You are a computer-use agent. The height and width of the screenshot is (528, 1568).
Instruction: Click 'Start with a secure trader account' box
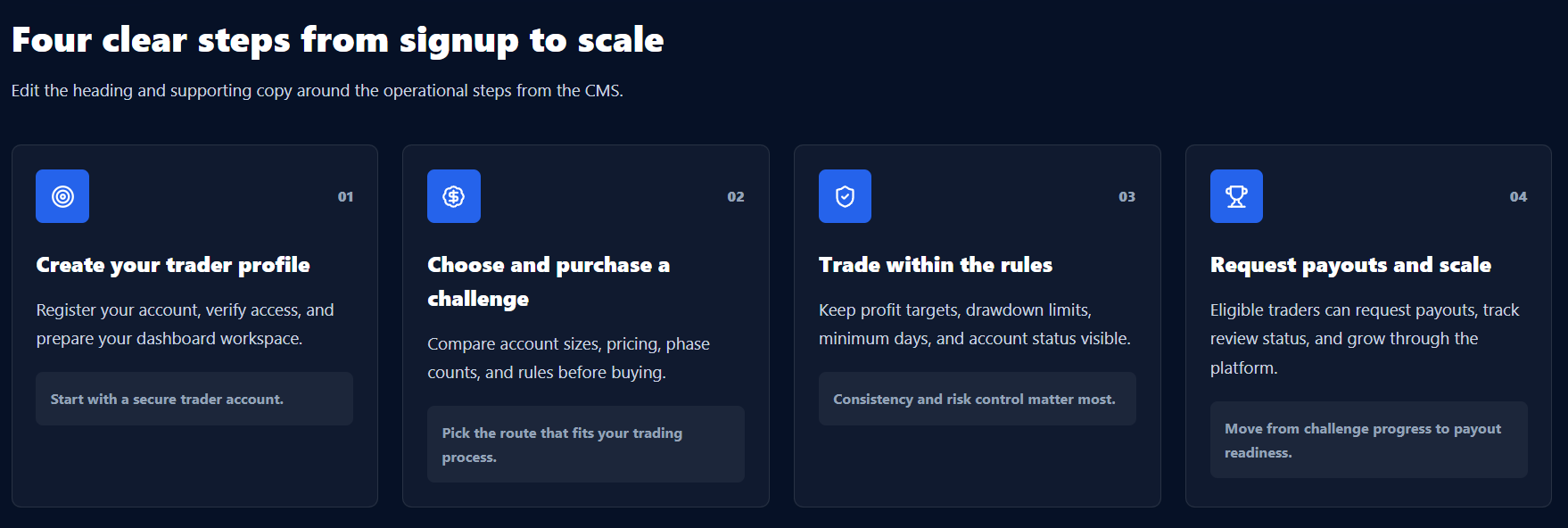coord(194,399)
